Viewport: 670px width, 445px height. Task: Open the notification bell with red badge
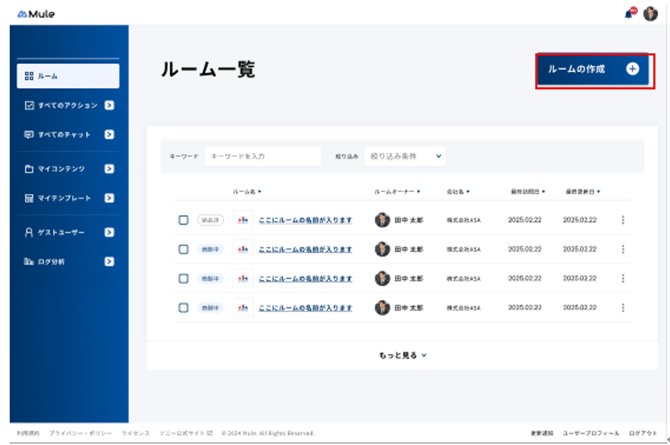pos(630,13)
